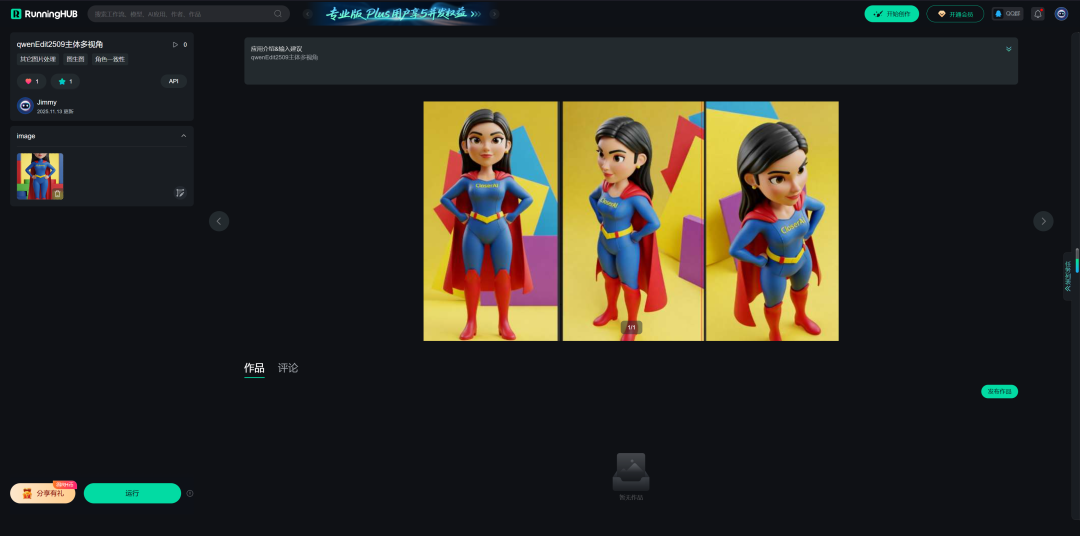Collapse the image input panel
The image size is (1080, 536).
click(183, 136)
